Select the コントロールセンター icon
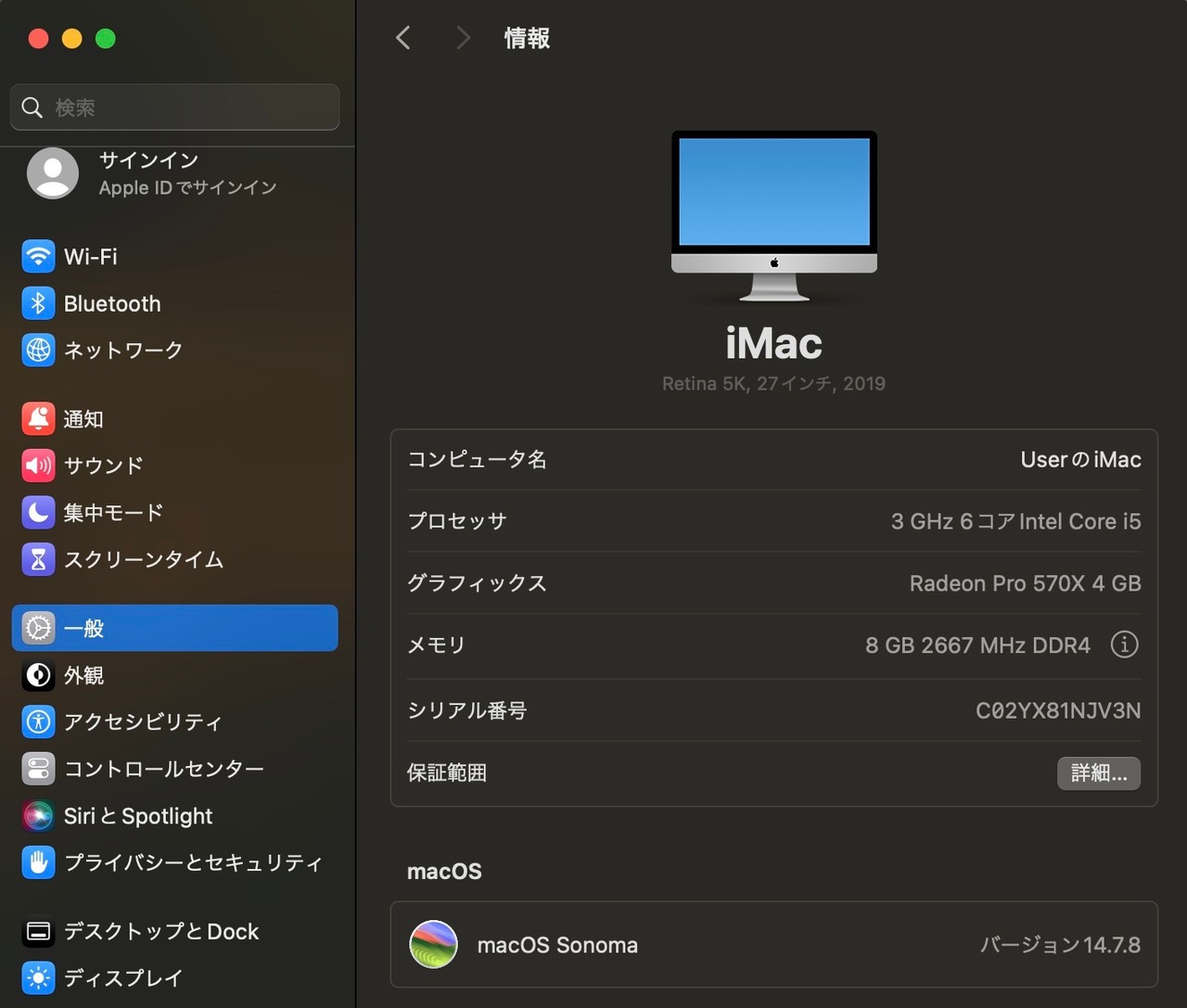This screenshot has height=1008, width=1187. [x=38, y=769]
